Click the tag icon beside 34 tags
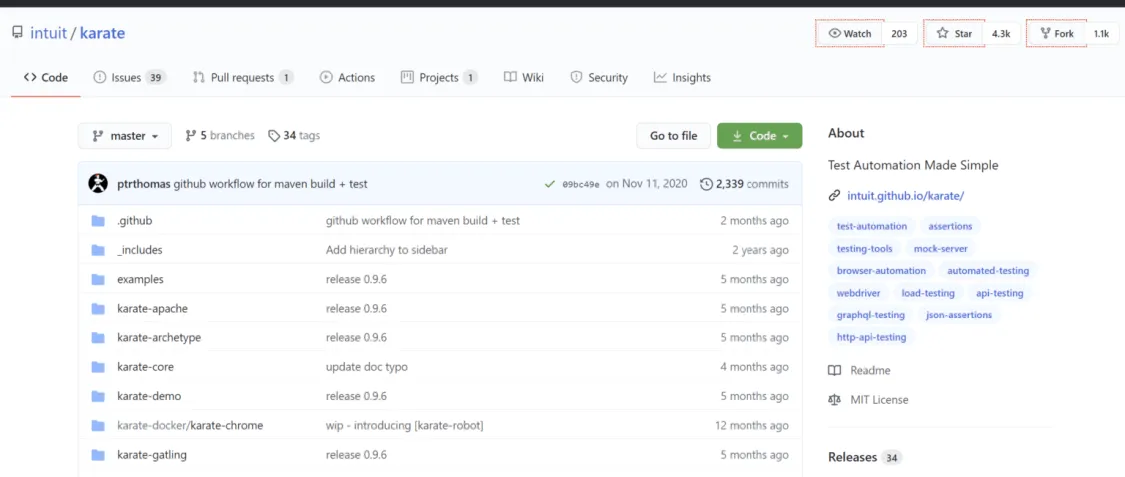Screen dimensions: 1125x477 pyautogui.click(x=273, y=136)
